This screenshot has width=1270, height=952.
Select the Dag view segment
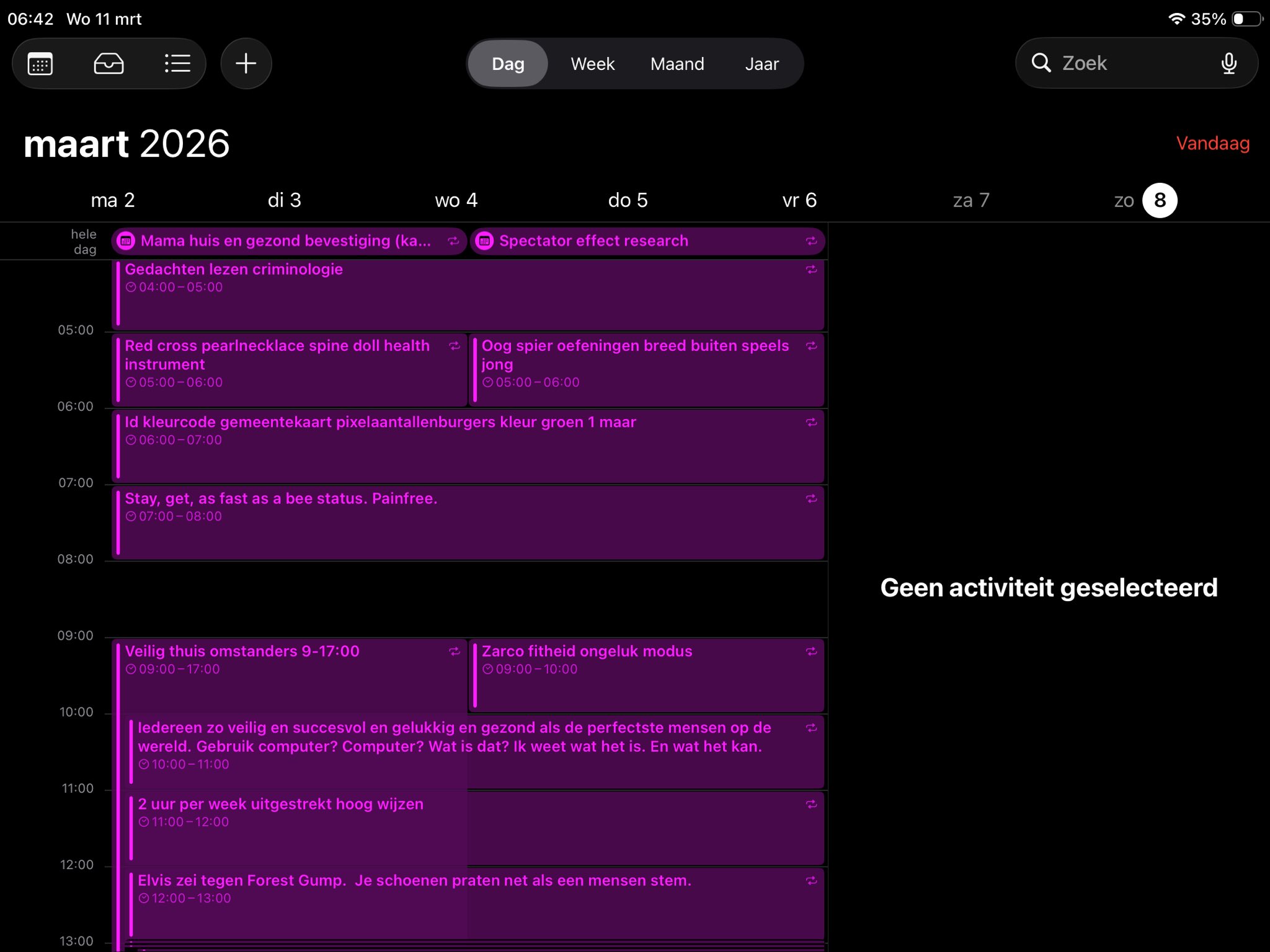click(x=508, y=64)
